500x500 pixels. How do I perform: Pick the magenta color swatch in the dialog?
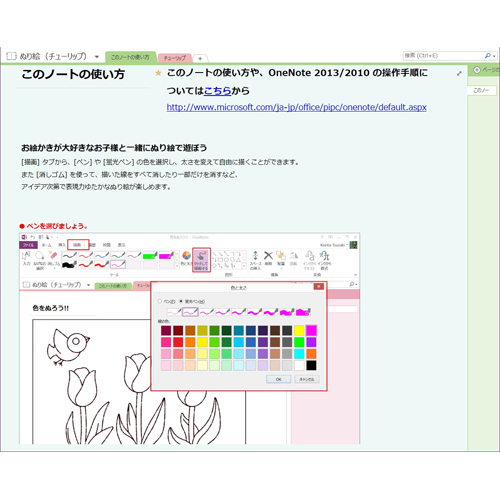(311, 330)
